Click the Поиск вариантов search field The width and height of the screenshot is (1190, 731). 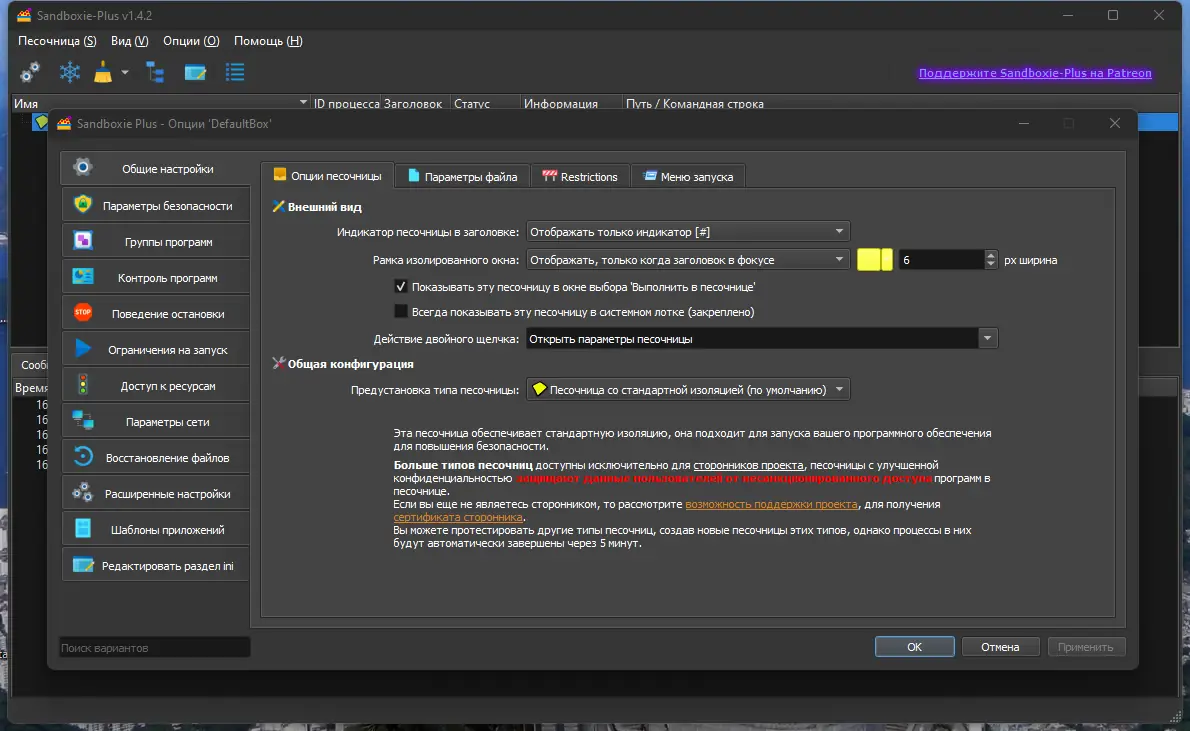tap(155, 648)
